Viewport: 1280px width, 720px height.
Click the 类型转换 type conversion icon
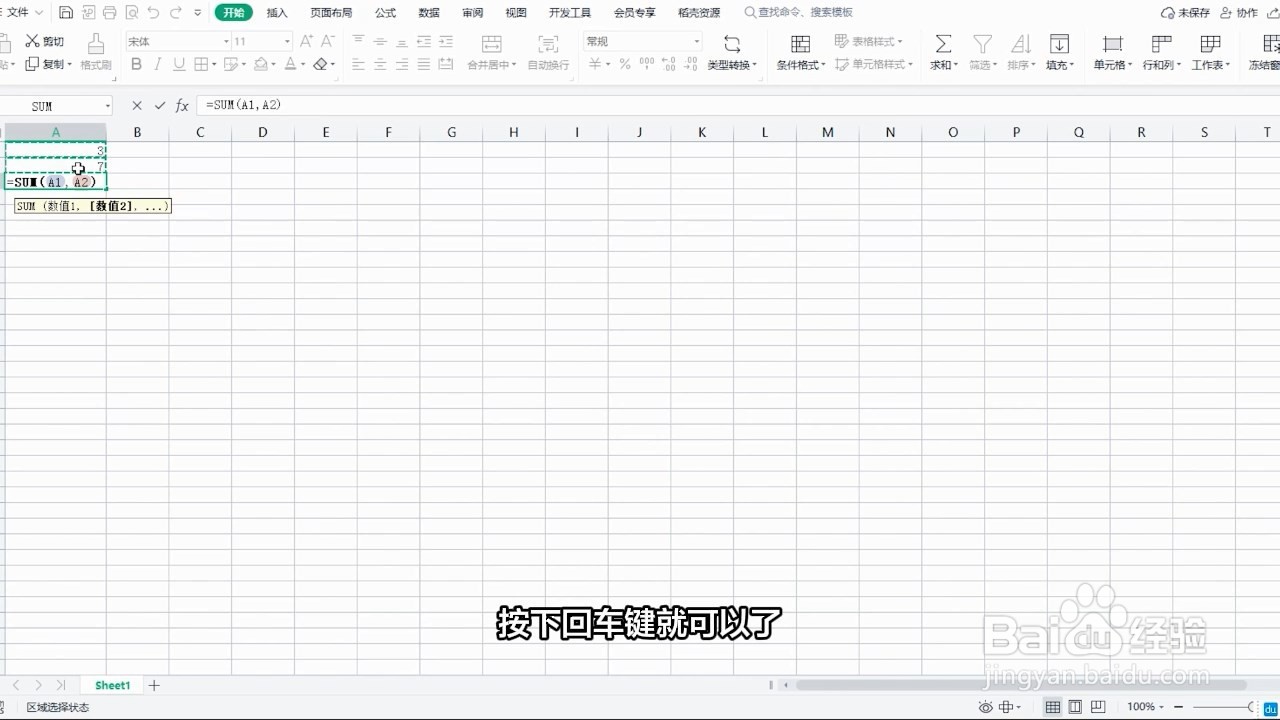coord(732,43)
